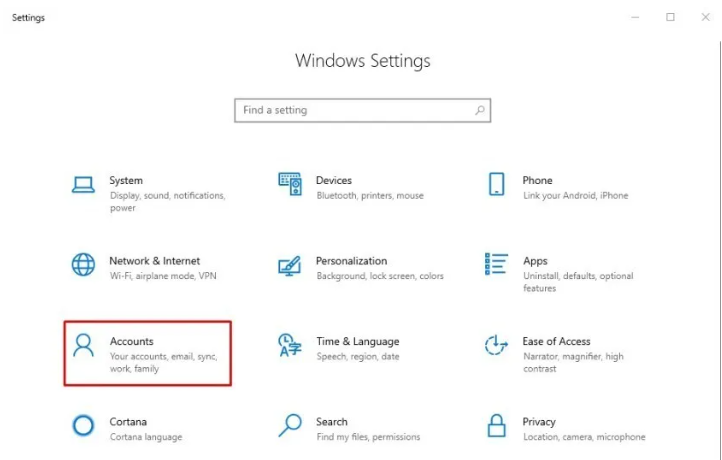Maximize the Settings window
This screenshot has width=722, height=460.
670,17
